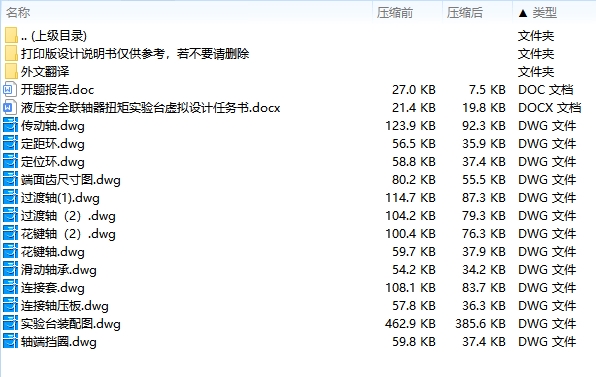Select file name 开题报告.doc
The height and width of the screenshot is (377, 596).
click(57, 90)
